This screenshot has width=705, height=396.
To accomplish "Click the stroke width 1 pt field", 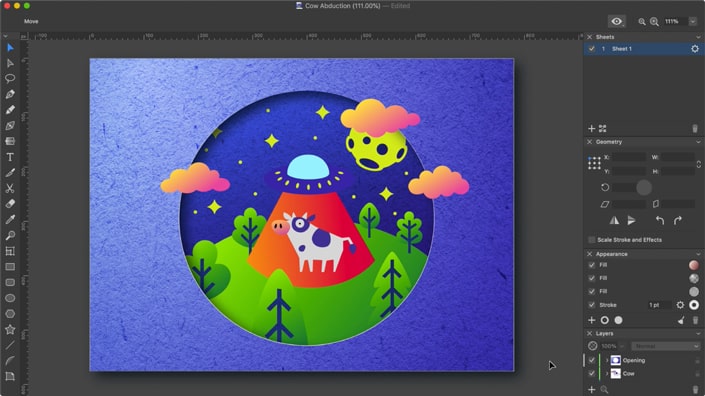I will pos(658,305).
